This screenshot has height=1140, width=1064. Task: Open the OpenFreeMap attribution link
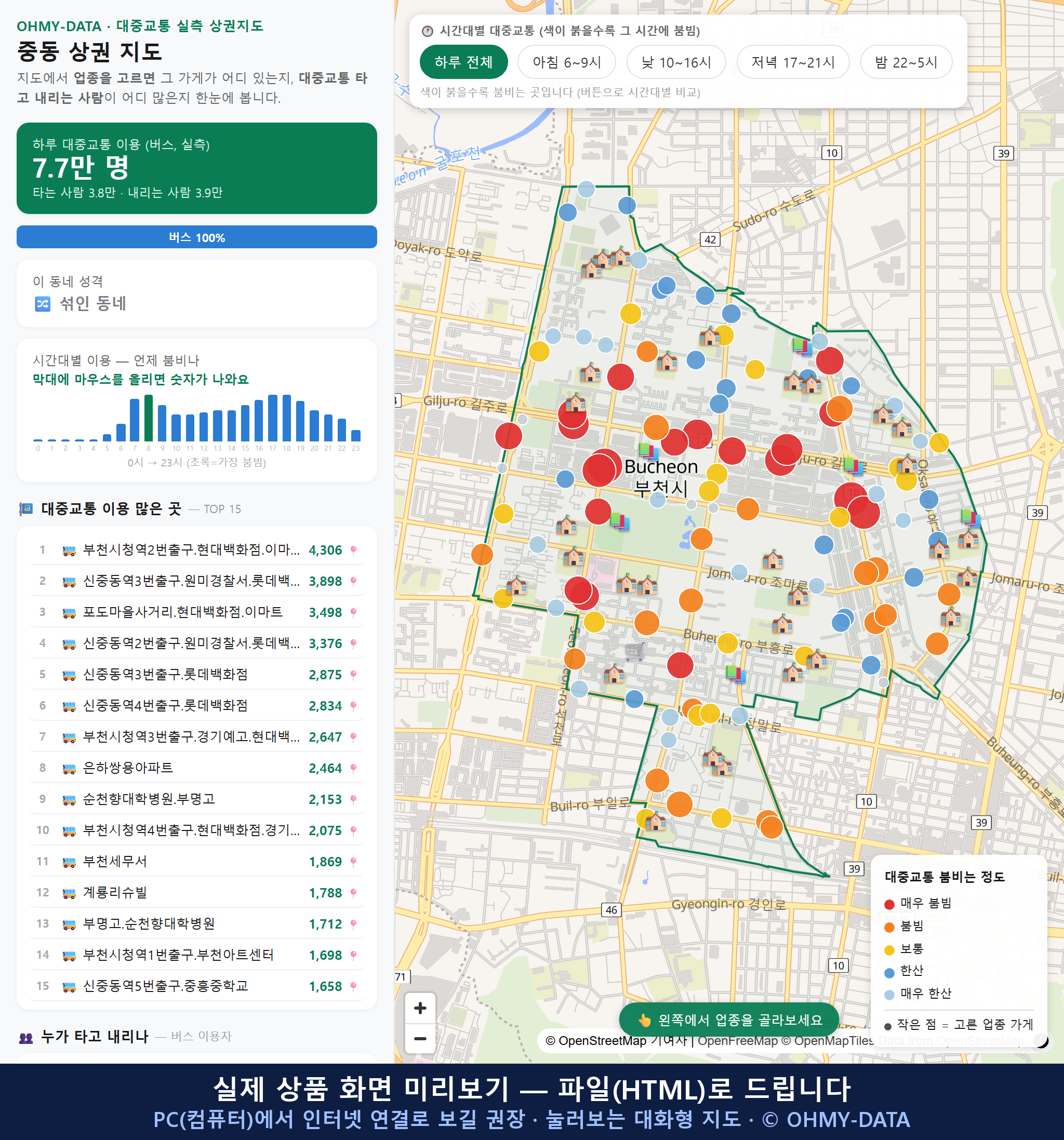737,1040
